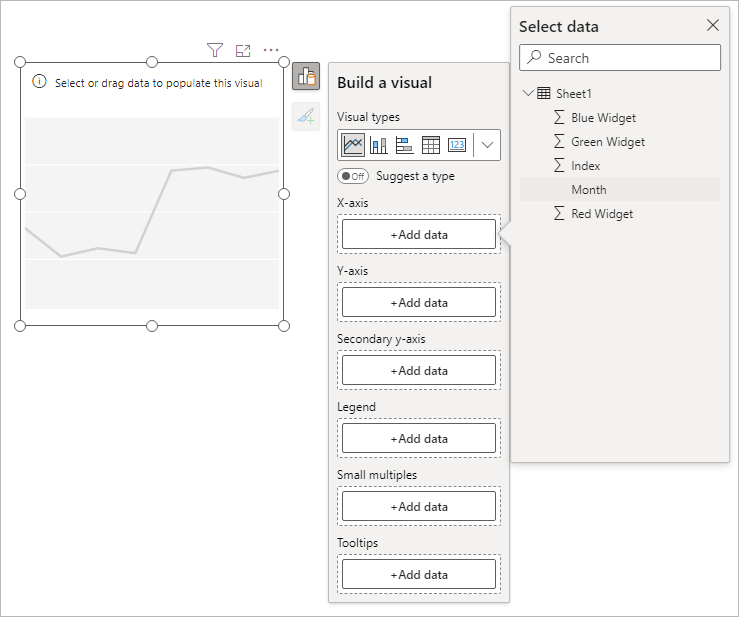Add data to the Legend field

[x=419, y=438]
